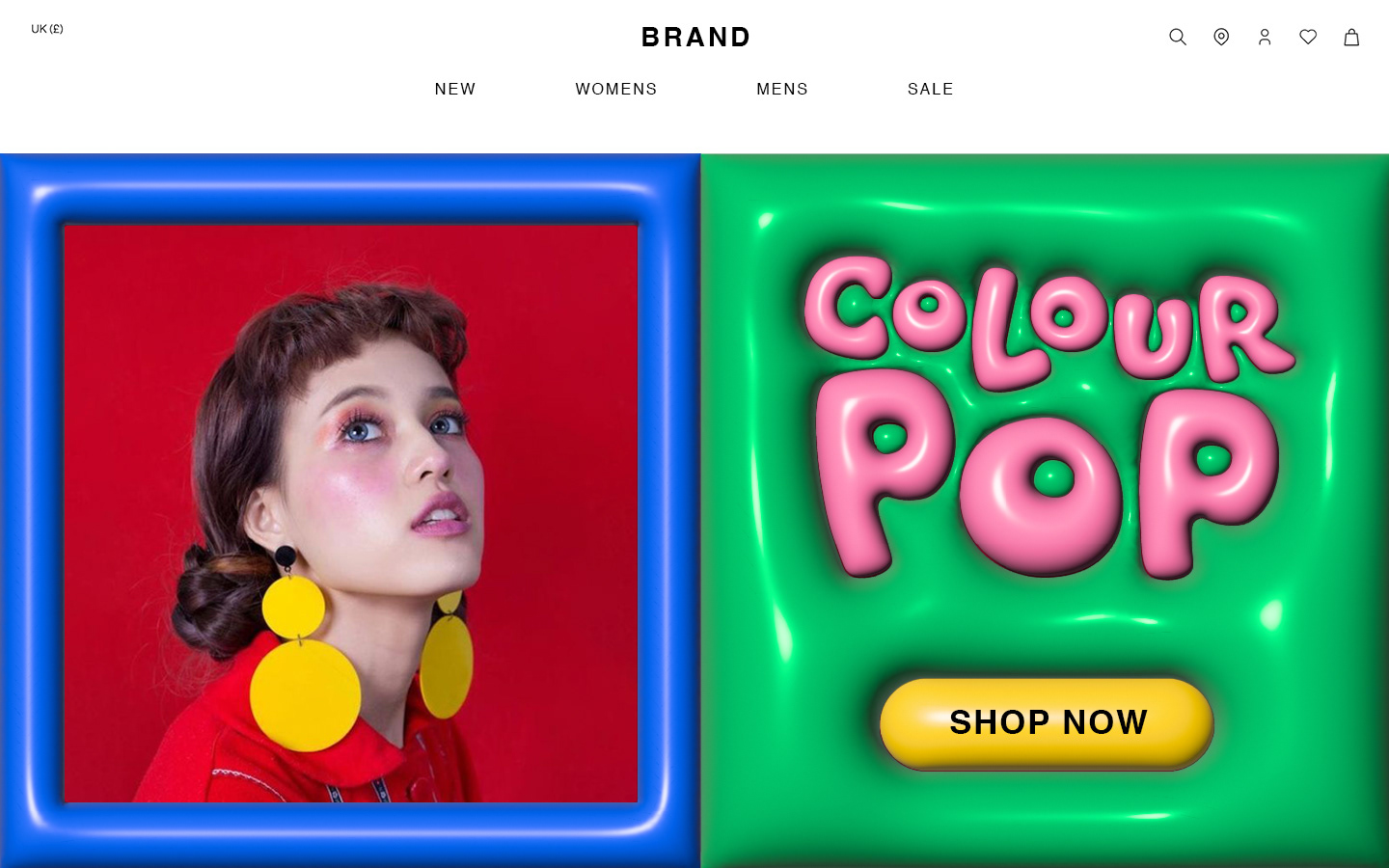Click the BRAND logo
The width and height of the screenshot is (1389, 868).
pos(695,37)
